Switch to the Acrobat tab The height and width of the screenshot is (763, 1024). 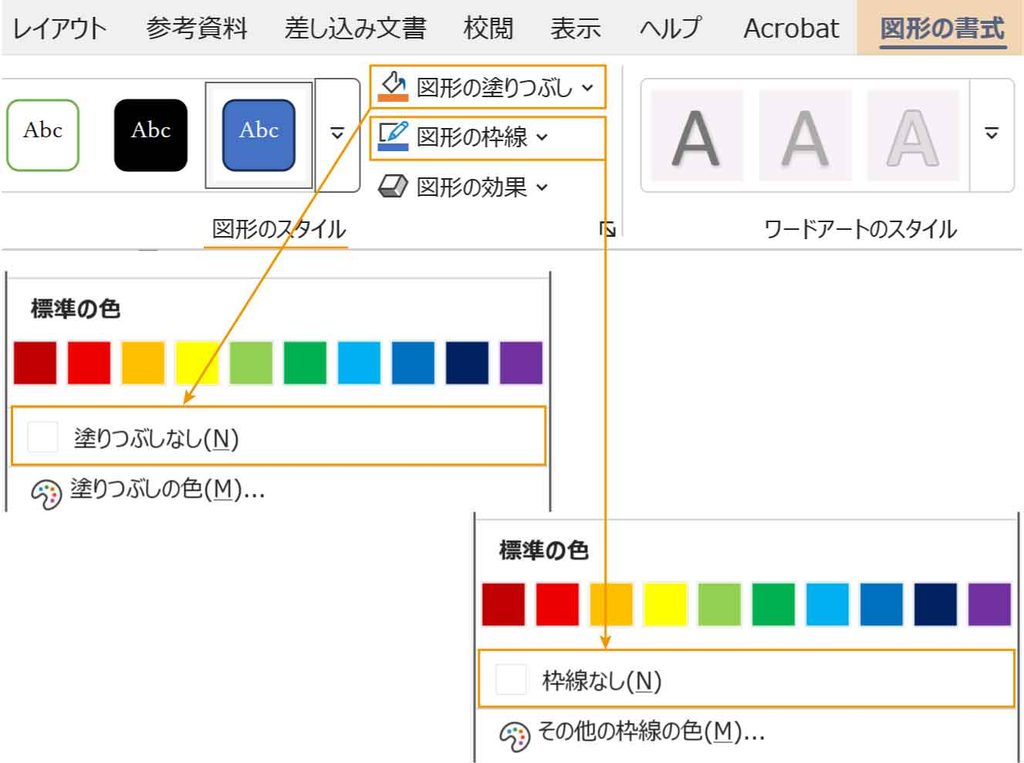[x=791, y=29]
